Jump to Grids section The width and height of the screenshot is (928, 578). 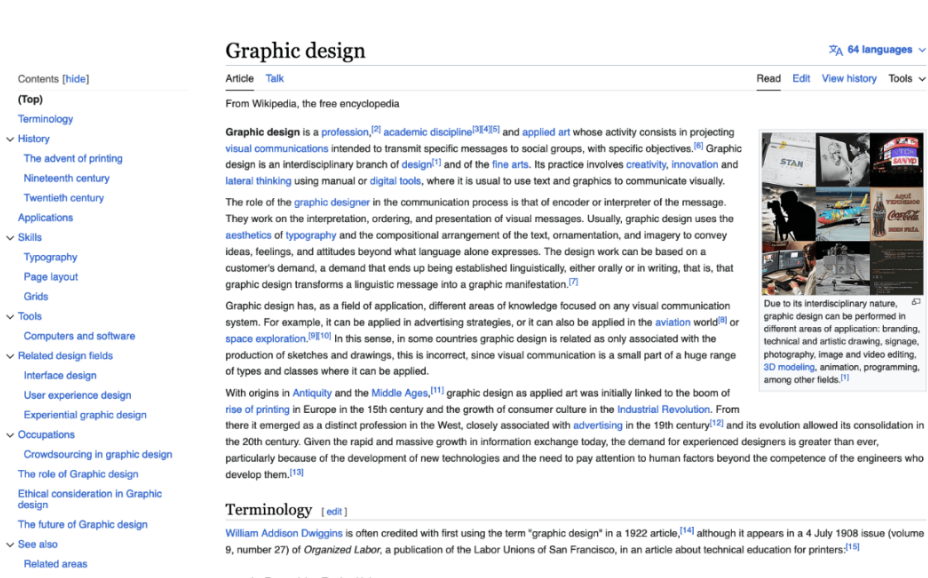[36, 296]
